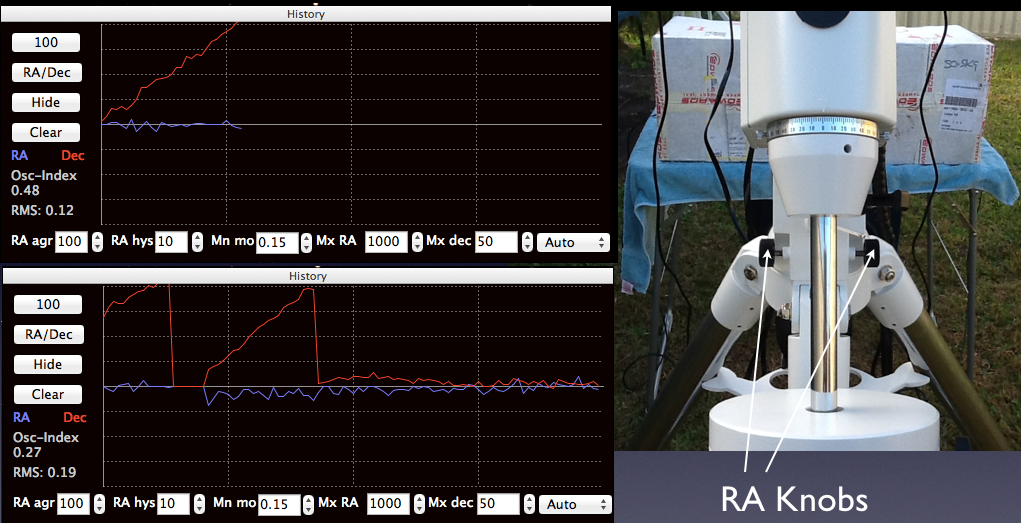Image resolution: width=1021 pixels, height=523 pixels.
Task: Open the Auto dropdown in the bottom panel
Action: pyautogui.click(x=573, y=504)
